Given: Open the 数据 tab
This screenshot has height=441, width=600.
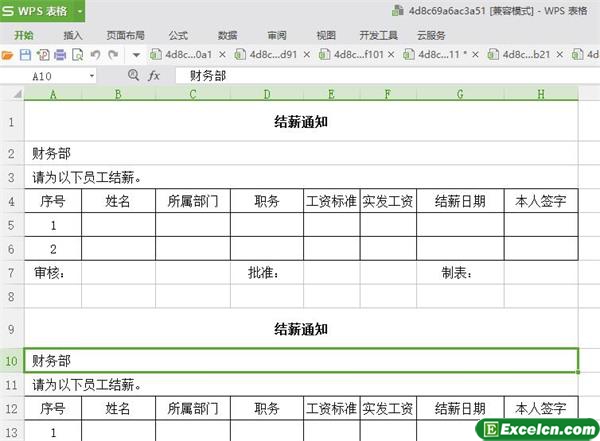Looking at the screenshot, I should point(228,36).
